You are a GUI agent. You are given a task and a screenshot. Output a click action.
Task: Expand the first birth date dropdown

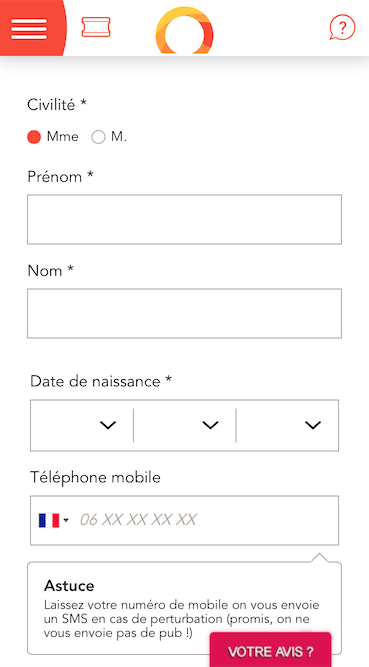tap(82, 425)
